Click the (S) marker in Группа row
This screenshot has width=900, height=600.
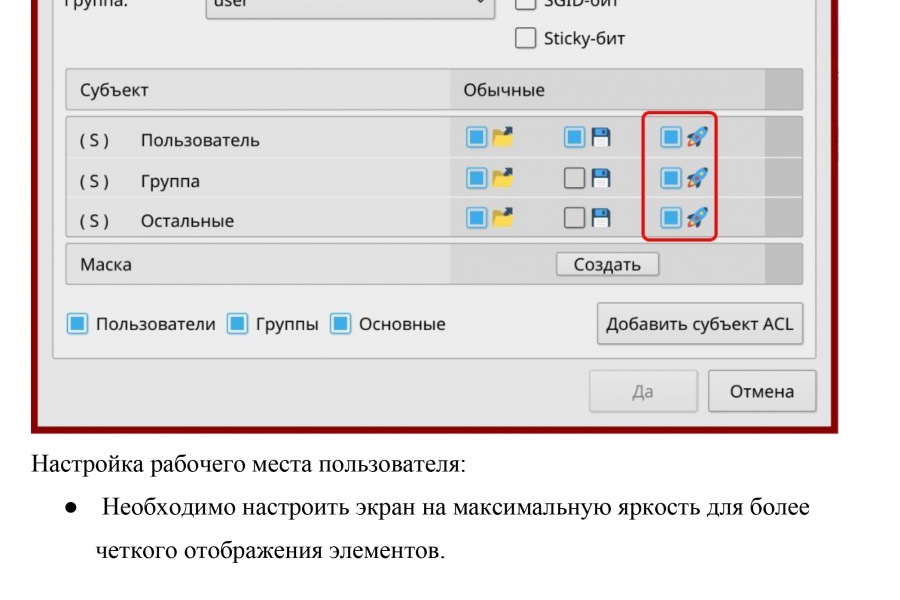click(94, 181)
